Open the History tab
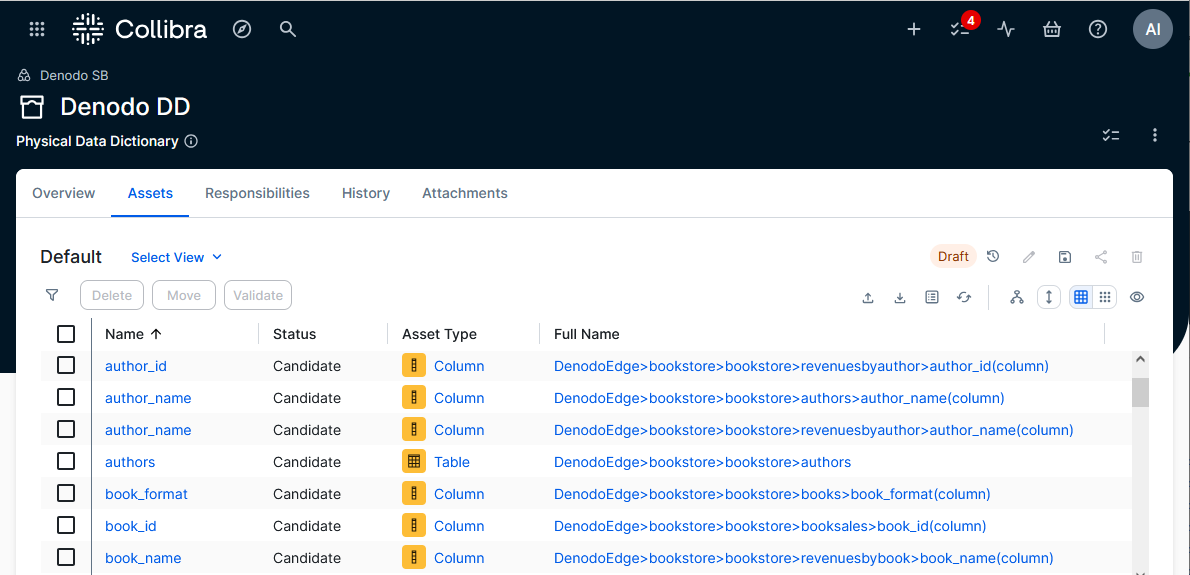The height and width of the screenshot is (575, 1190). pyautogui.click(x=366, y=193)
